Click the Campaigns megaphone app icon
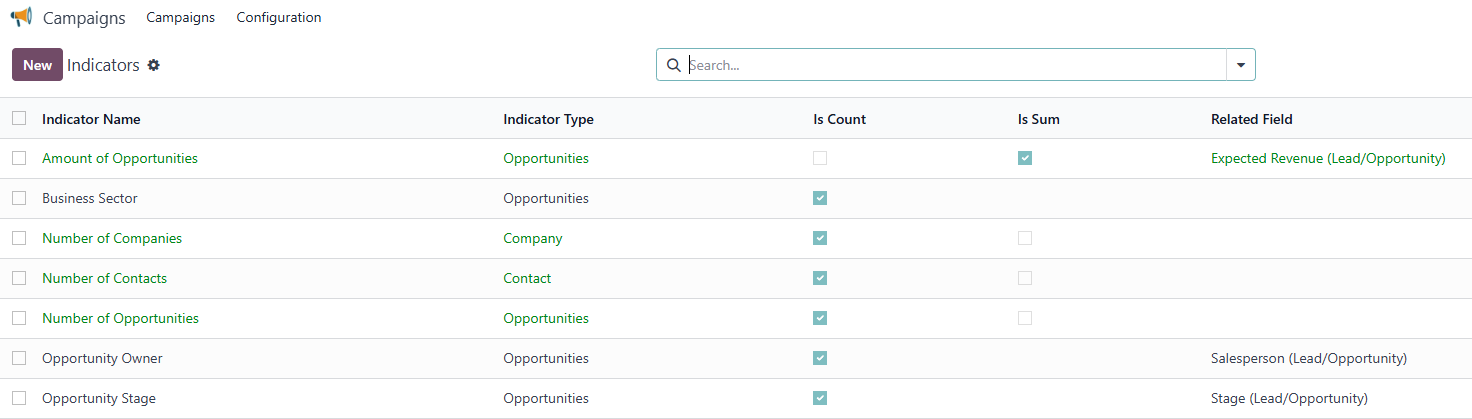The height and width of the screenshot is (419, 1472). click(21, 17)
